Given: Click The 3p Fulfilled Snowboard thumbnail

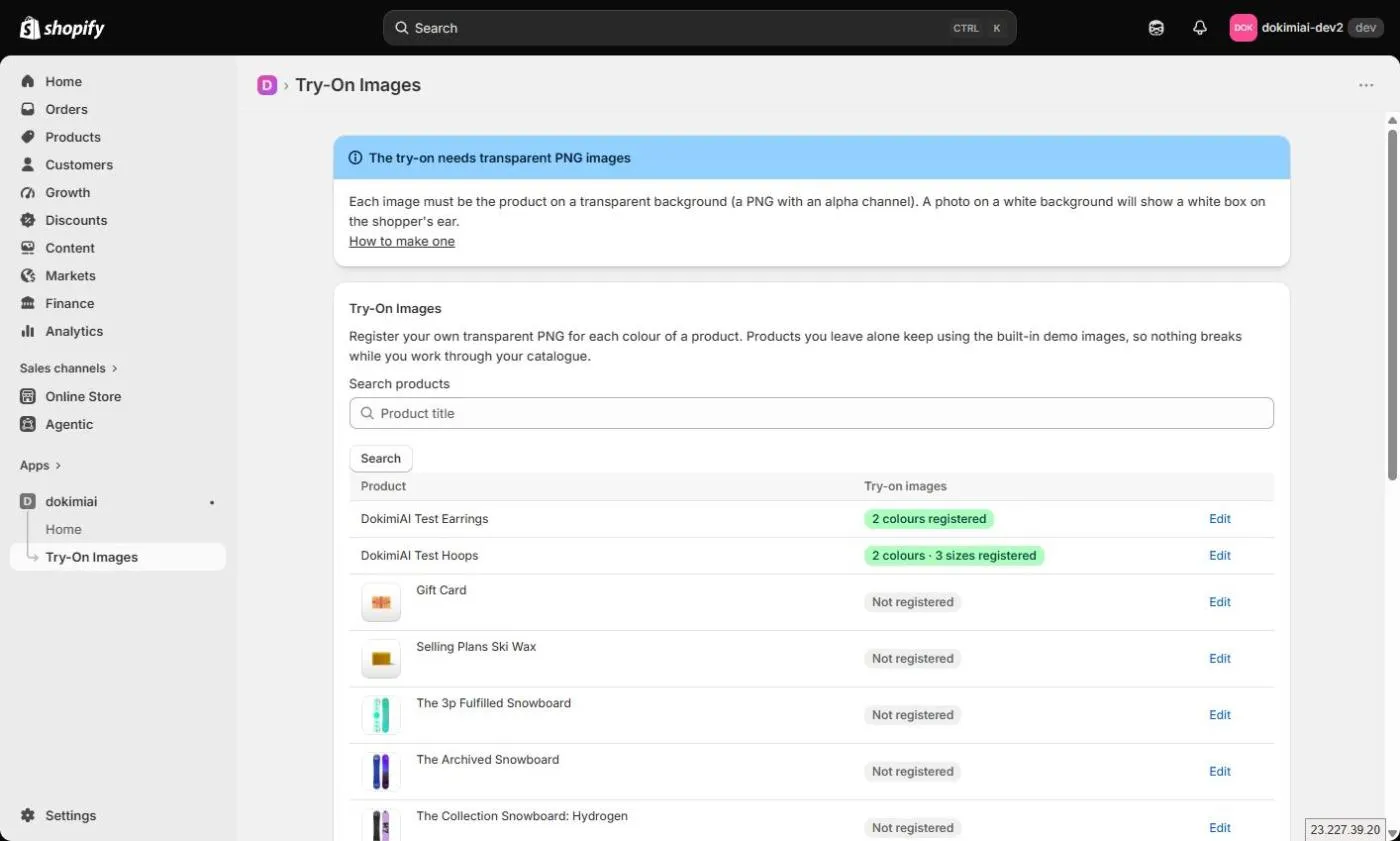Looking at the screenshot, I should (381, 715).
